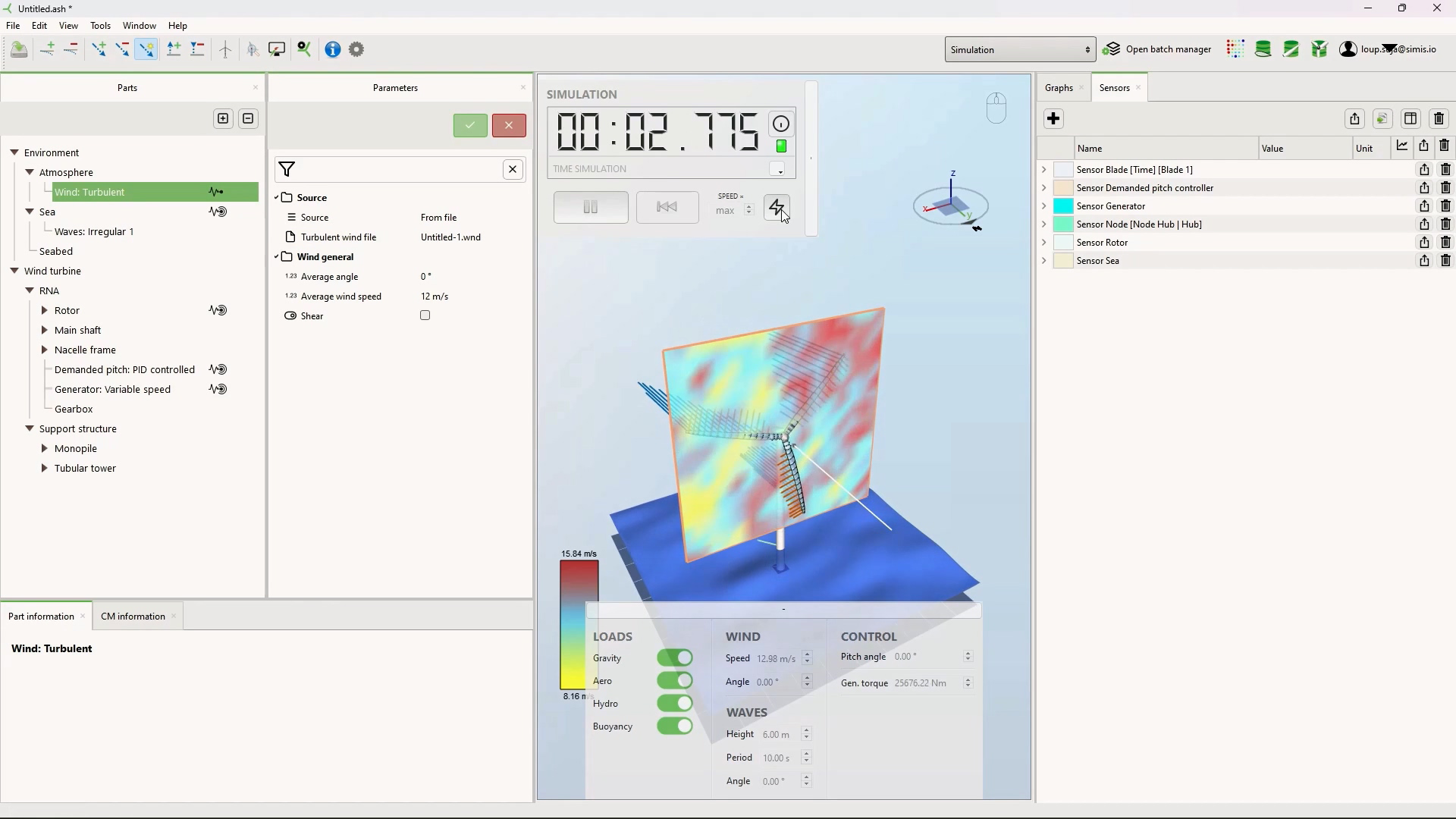Click the columns layout icon in Sensors panel

coord(1410,119)
